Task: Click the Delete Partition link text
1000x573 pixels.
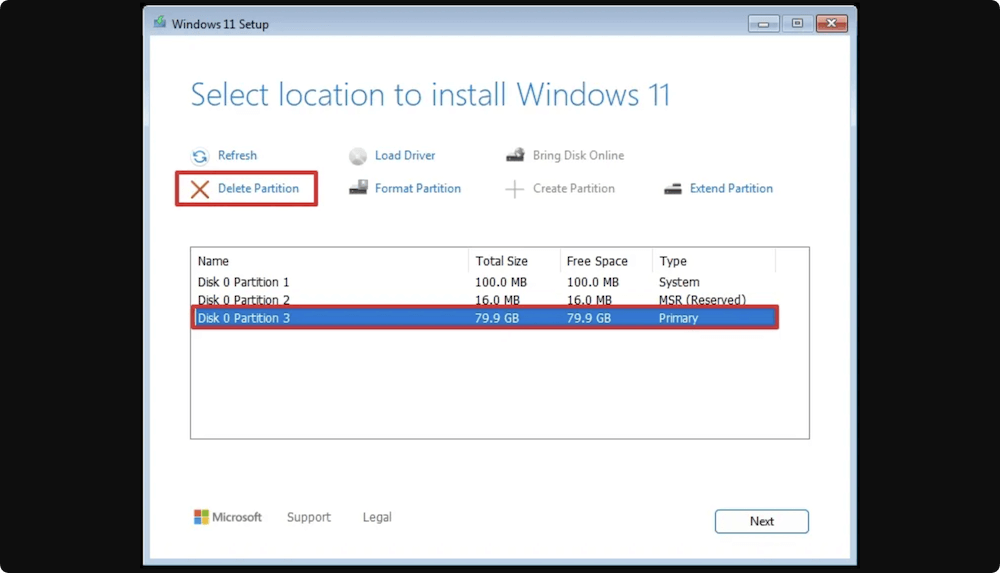Action: [x=258, y=188]
